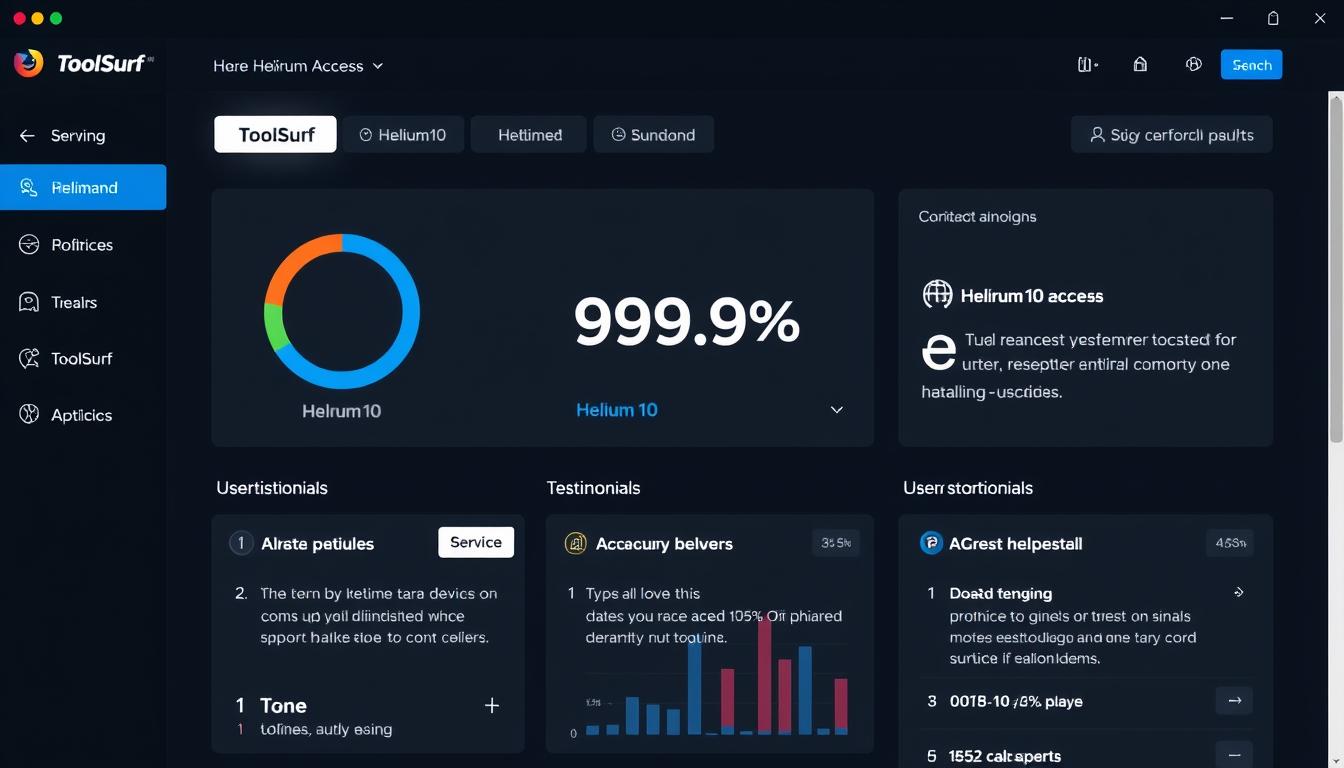Click the Stgy cerforcli paults button

click(x=1171, y=135)
